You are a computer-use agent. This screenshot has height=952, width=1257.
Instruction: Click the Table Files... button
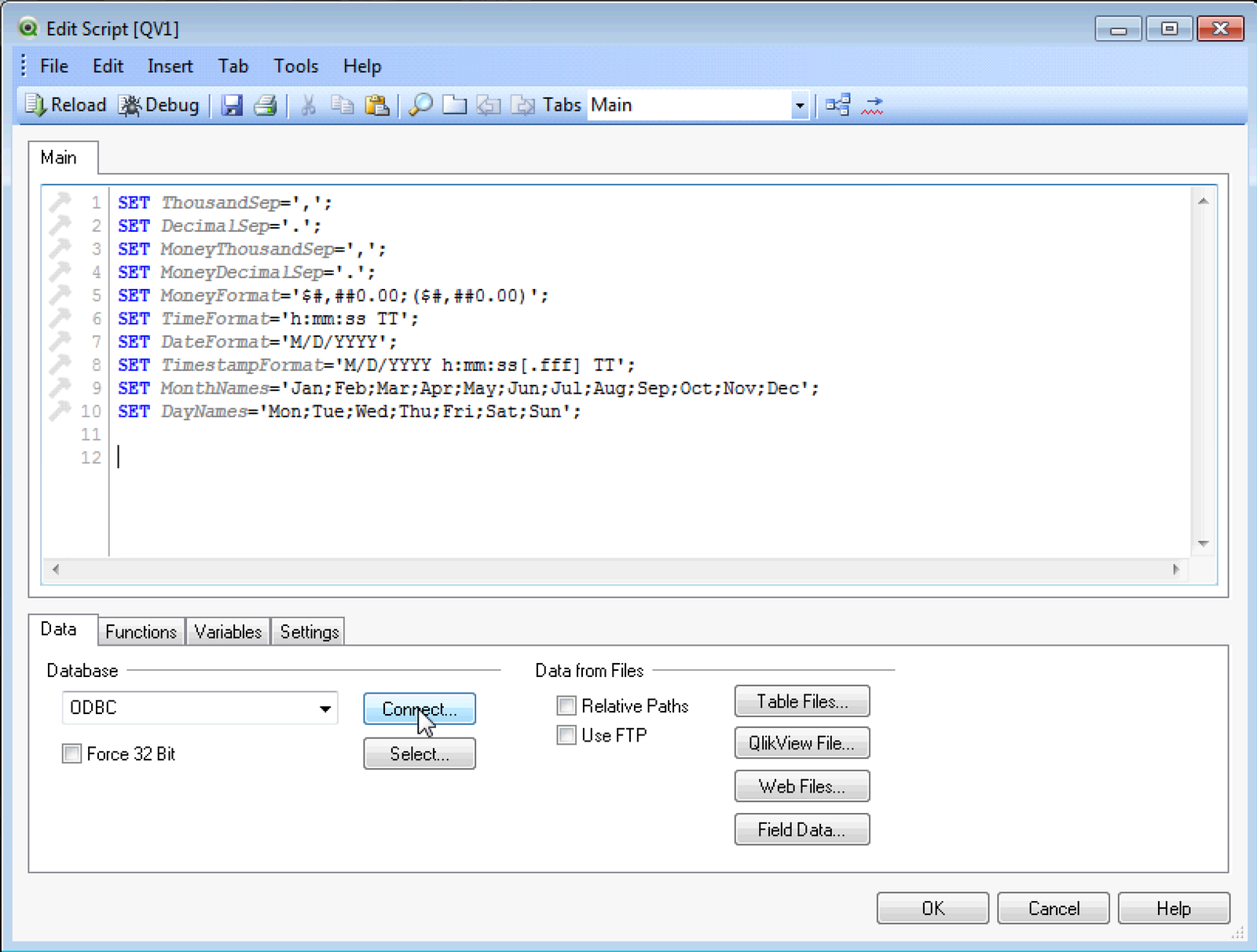tap(802, 701)
